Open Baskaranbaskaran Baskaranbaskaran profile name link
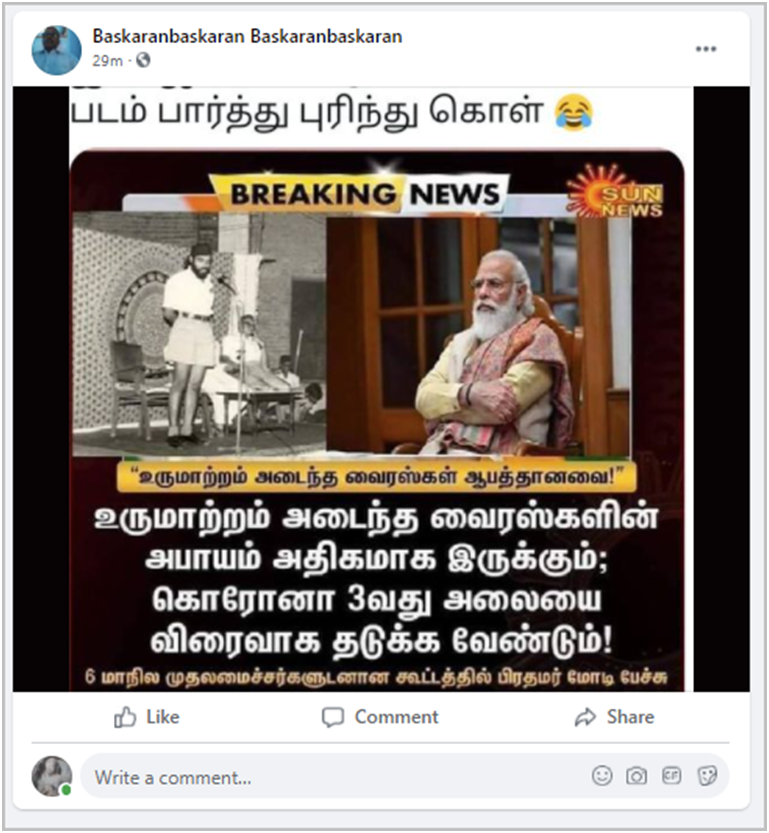The height and width of the screenshot is (833, 769). pos(247,36)
